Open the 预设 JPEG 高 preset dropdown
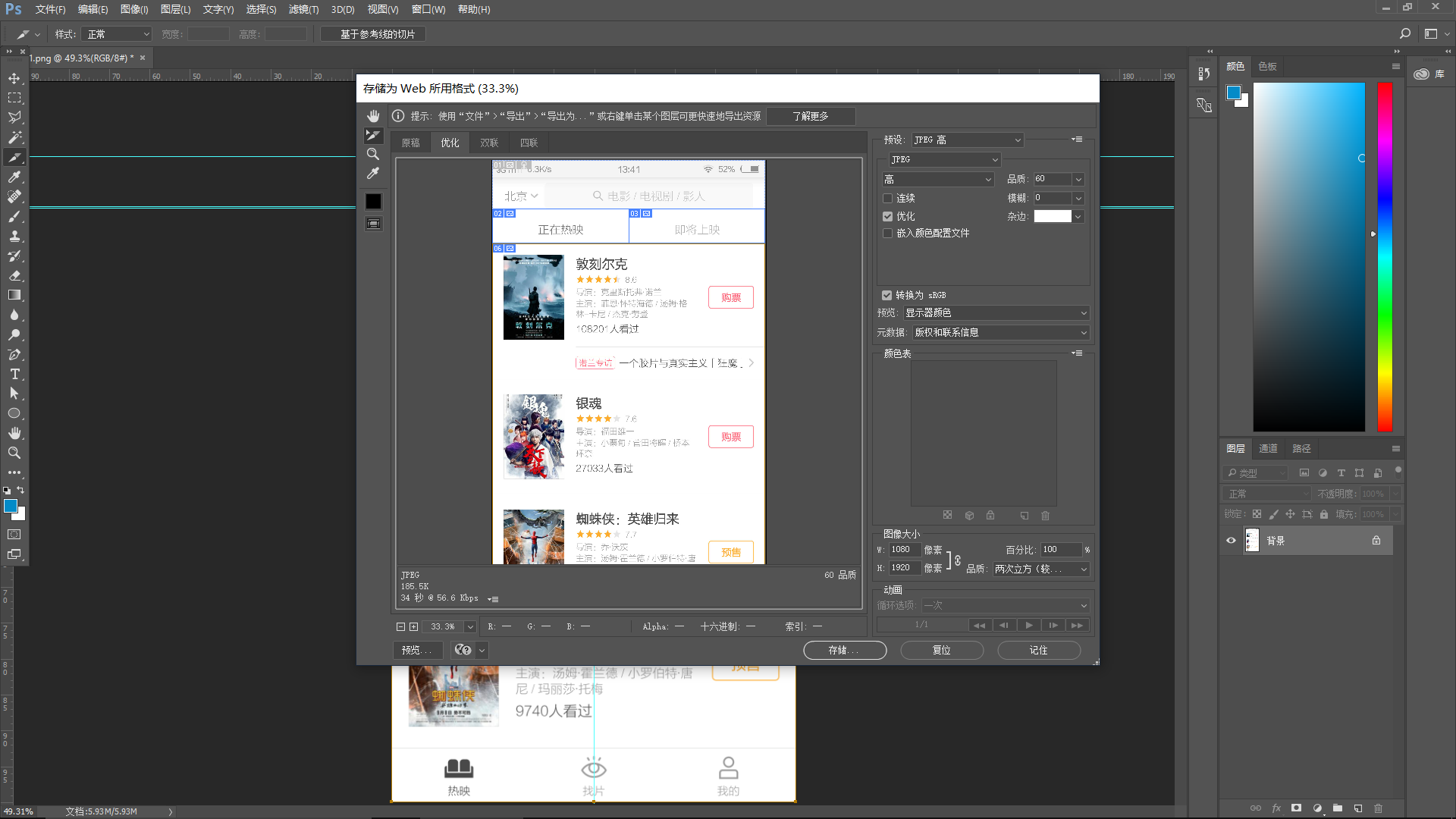 coord(967,140)
